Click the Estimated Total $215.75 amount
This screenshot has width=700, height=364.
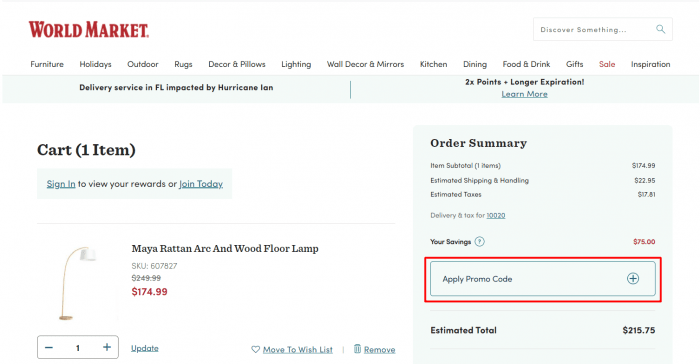[x=639, y=331]
